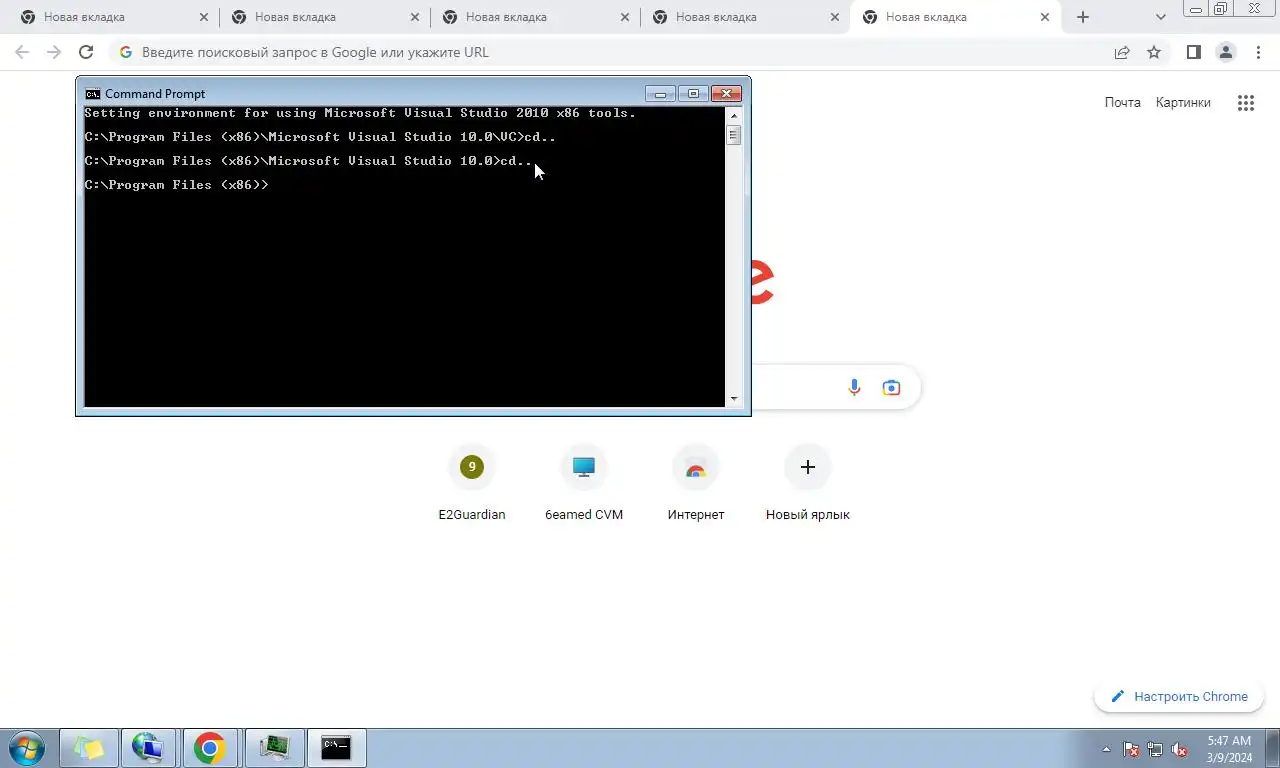Click the Command Prompt taskbar icon

pyautogui.click(x=335, y=747)
